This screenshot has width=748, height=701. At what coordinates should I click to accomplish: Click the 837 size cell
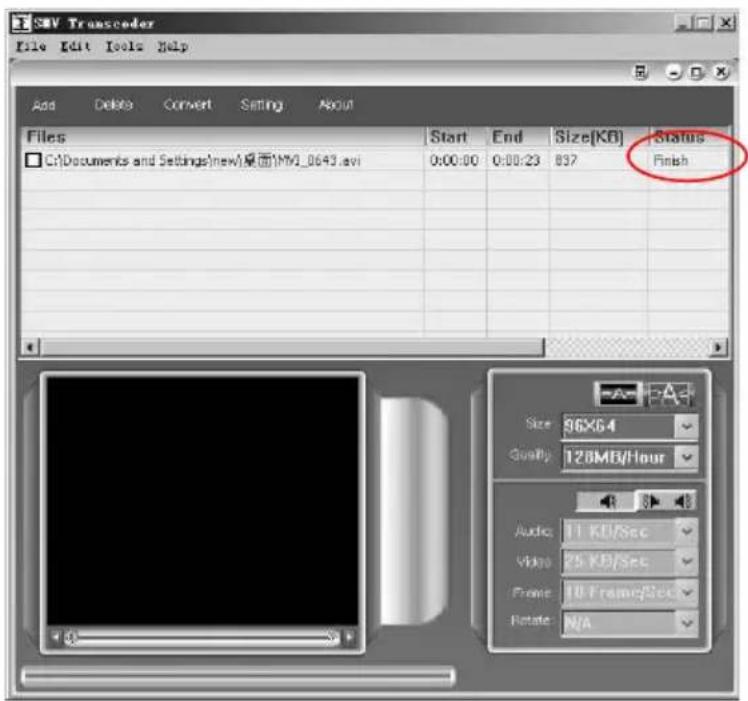click(x=566, y=160)
